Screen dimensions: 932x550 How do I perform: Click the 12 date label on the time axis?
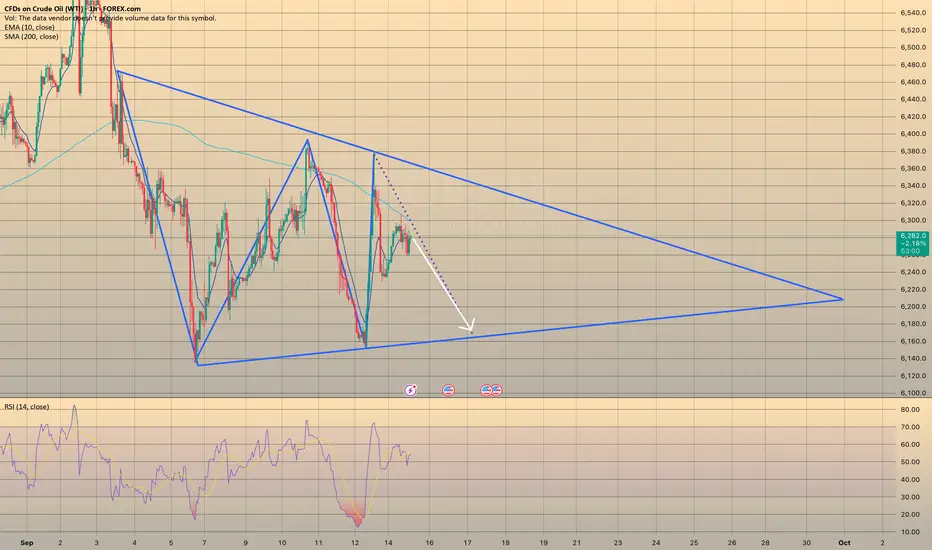click(355, 543)
